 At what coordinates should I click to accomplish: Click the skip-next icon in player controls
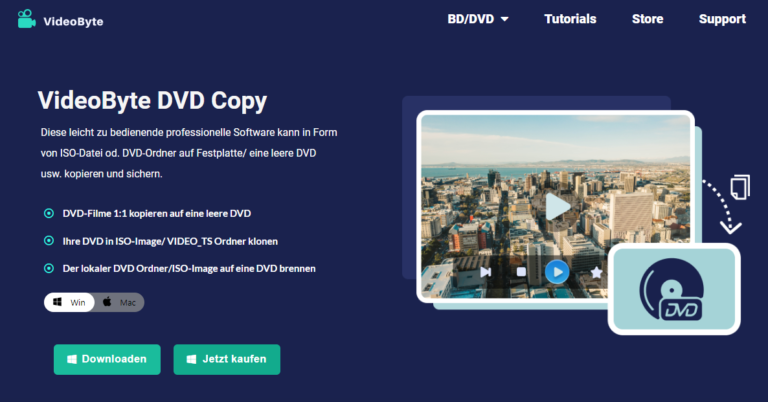485,271
